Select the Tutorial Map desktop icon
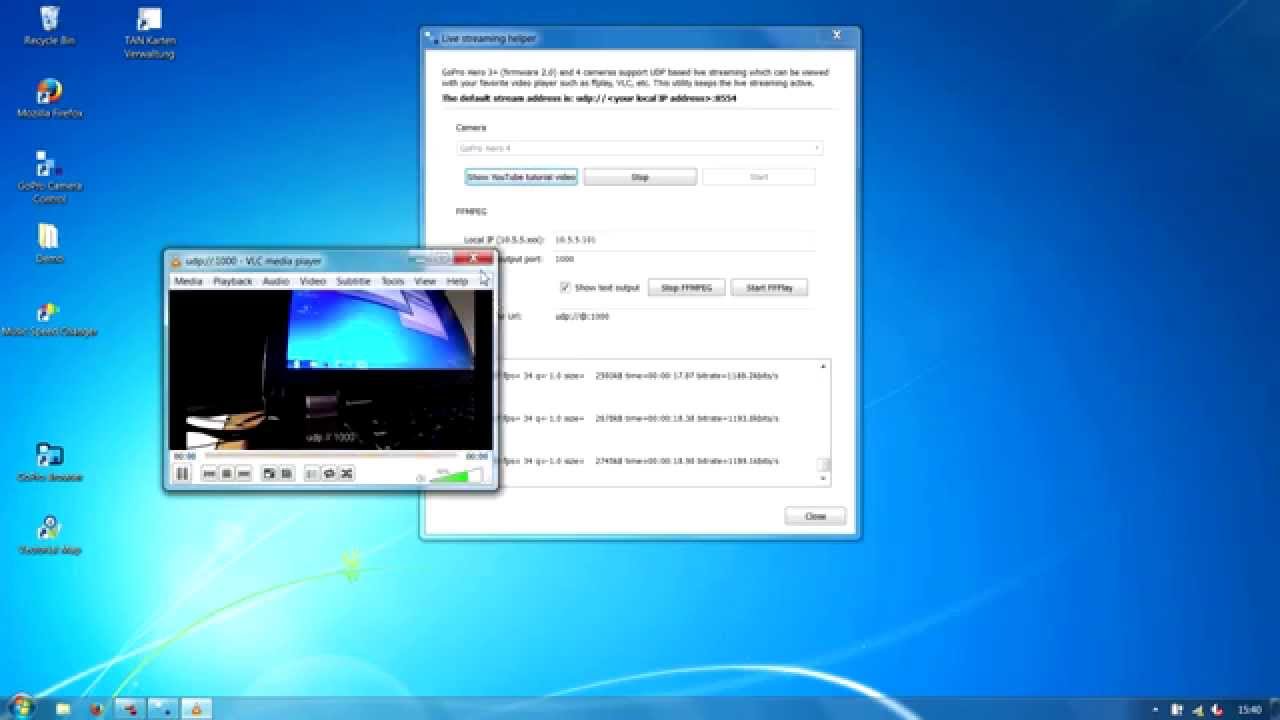This screenshot has width=1280, height=720. tap(49, 535)
